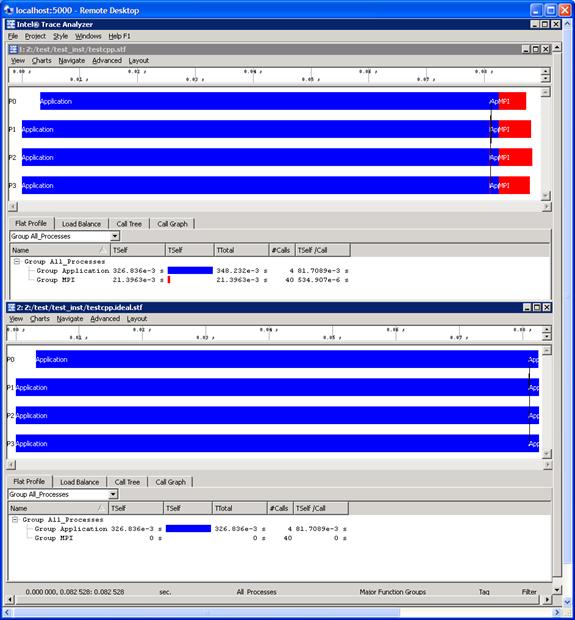Click P0 blue Application bar in testcpp.stf timeline

pos(265,101)
